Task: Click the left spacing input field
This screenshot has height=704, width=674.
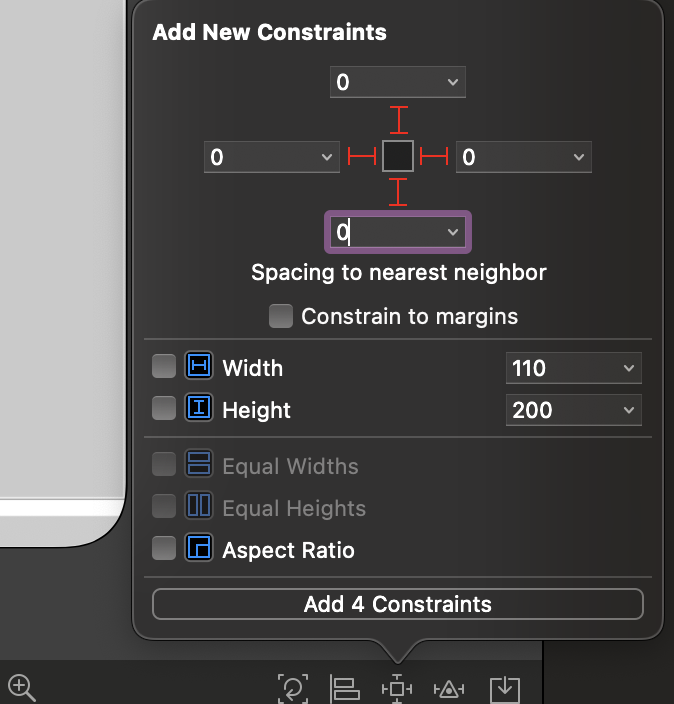Action: 272,157
